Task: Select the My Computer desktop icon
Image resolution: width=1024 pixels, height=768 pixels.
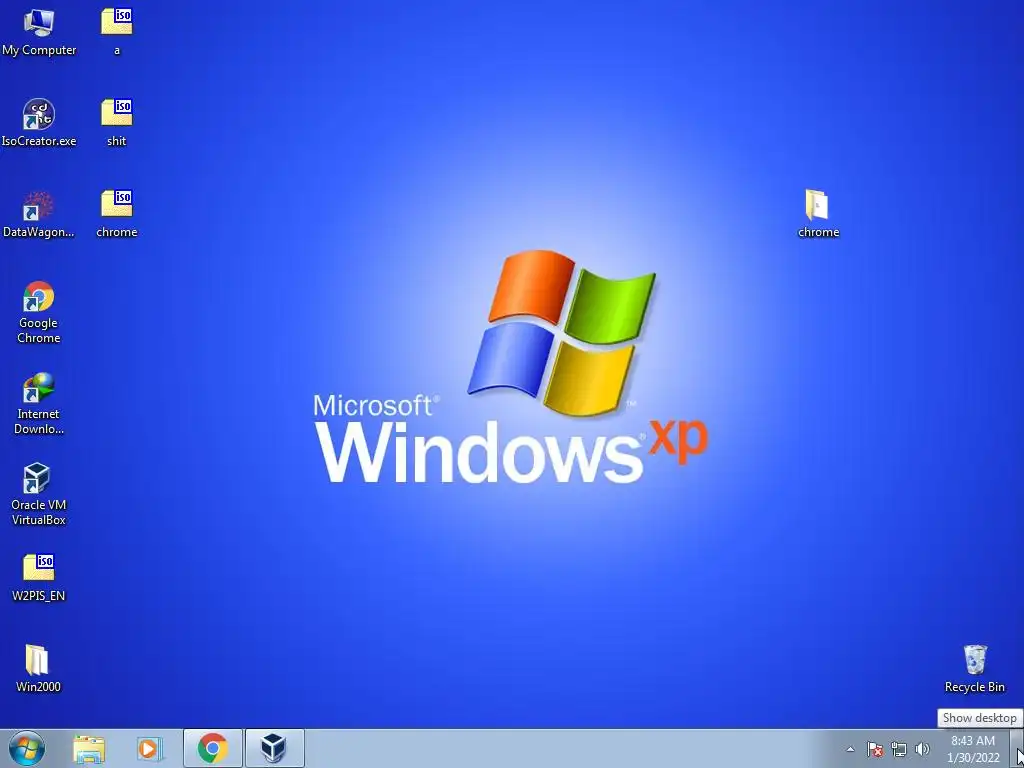Action: [x=39, y=33]
